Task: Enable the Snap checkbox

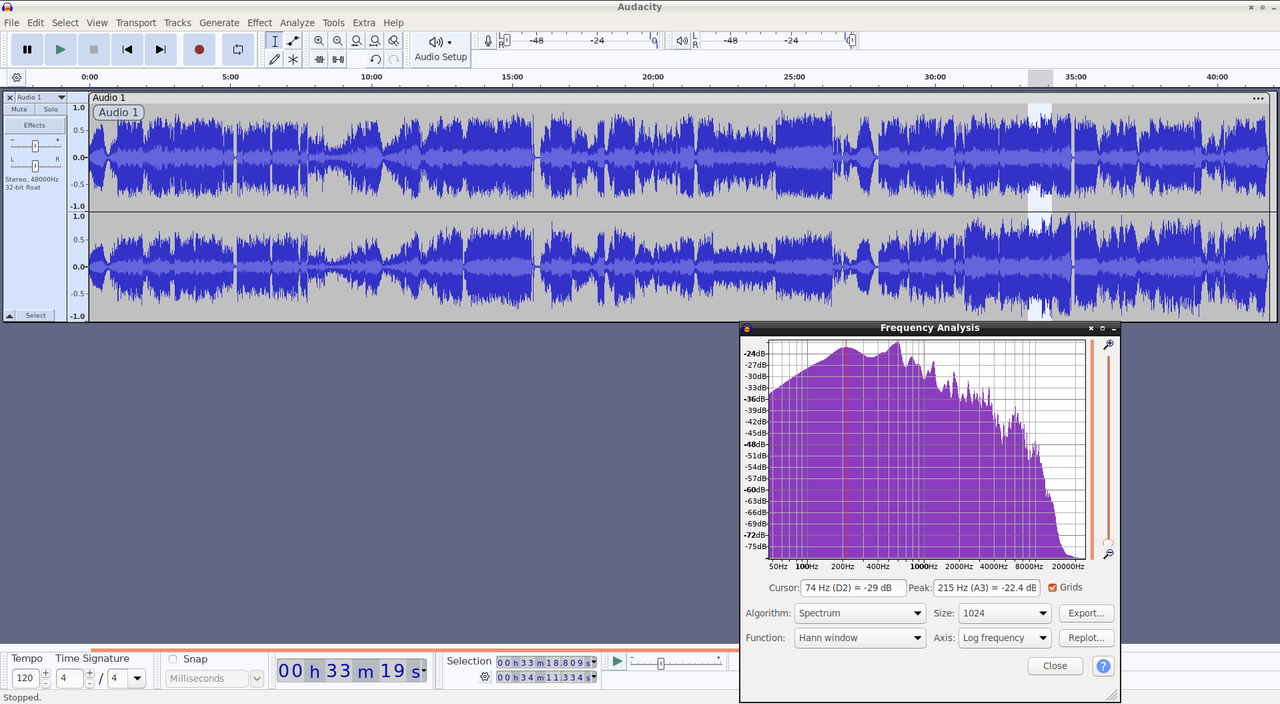Action: pos(173,659)
